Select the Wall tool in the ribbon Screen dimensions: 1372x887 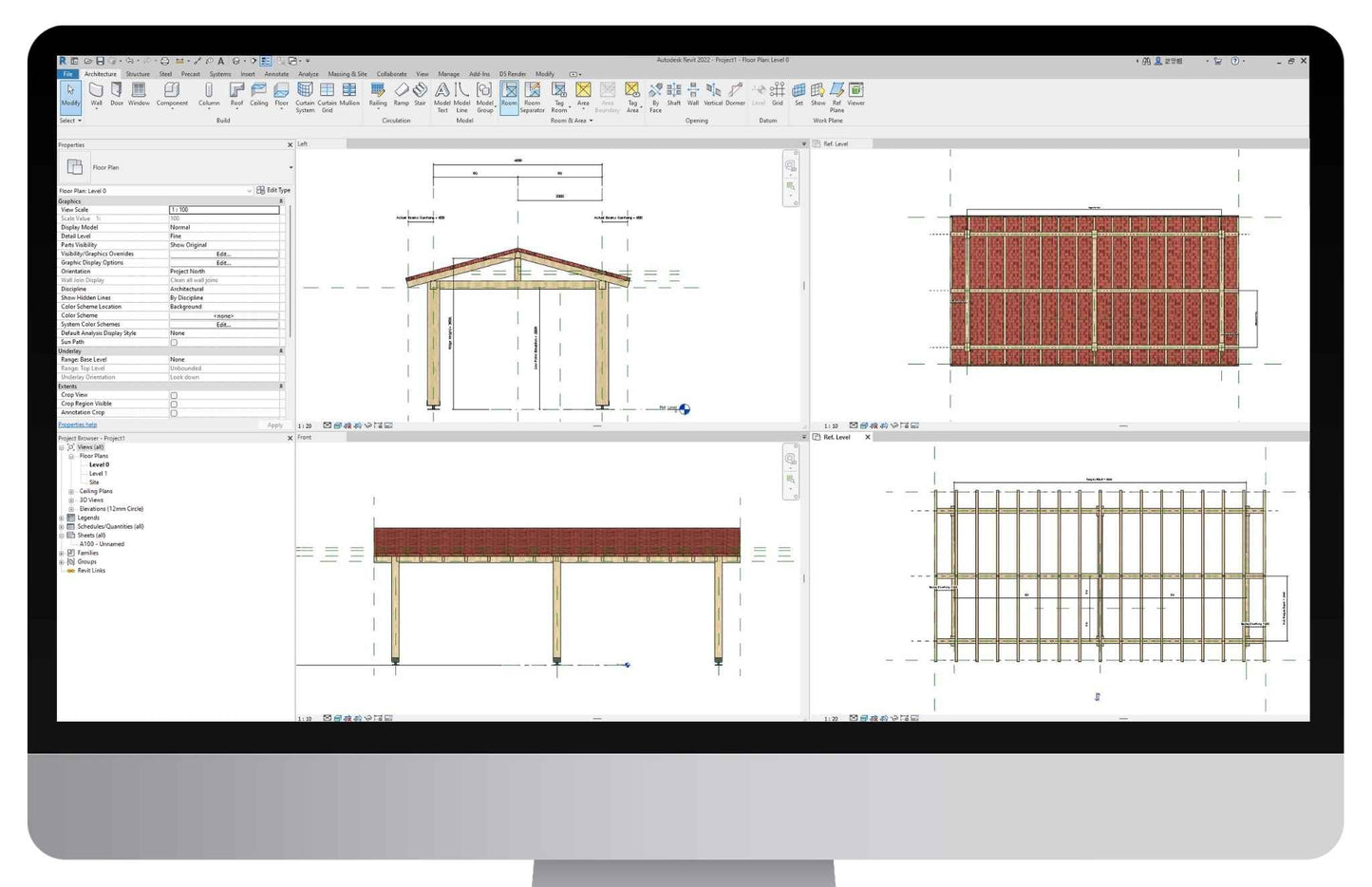[x=96, y=93]
